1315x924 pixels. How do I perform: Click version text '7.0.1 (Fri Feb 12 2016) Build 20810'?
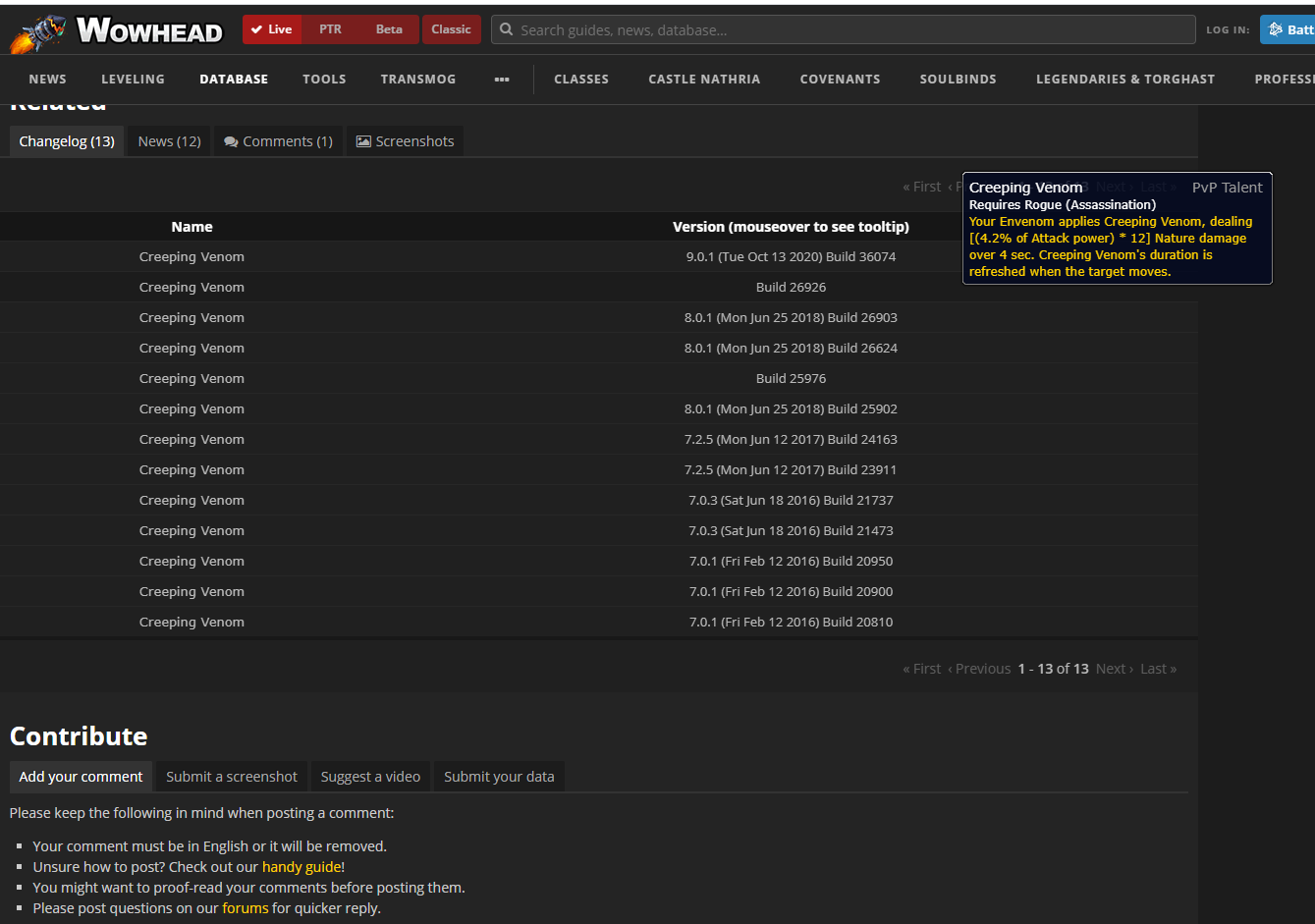coord(791,623)
